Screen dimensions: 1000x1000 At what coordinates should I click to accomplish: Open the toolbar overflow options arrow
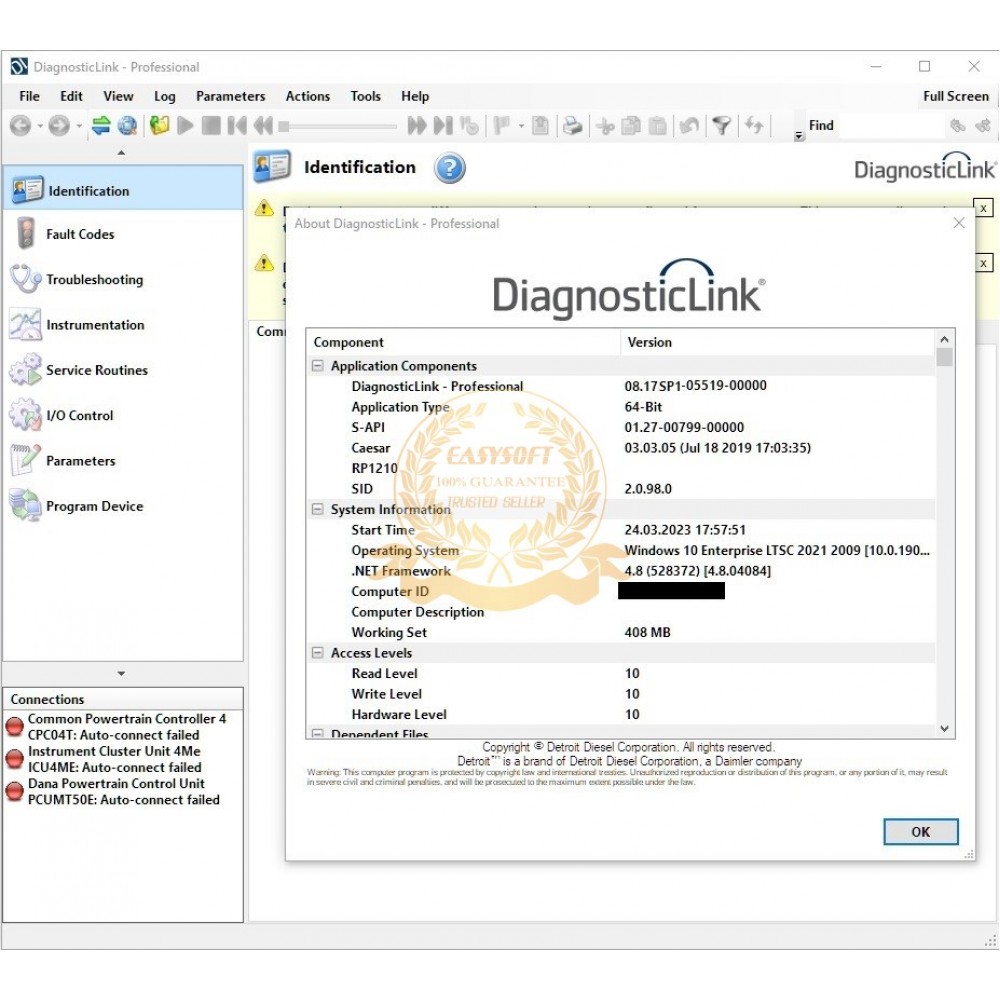[798, 135]
